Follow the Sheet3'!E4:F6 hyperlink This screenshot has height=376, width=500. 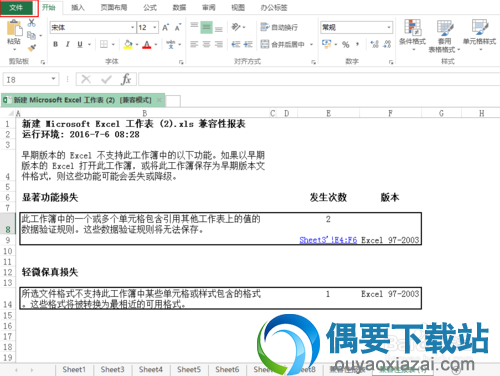tap(328, 240)
